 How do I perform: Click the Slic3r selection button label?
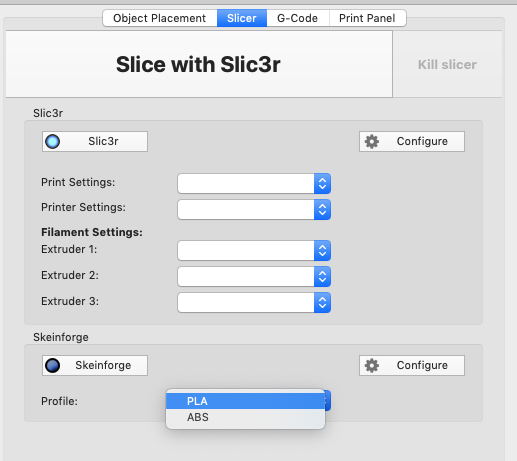[103, 141]
